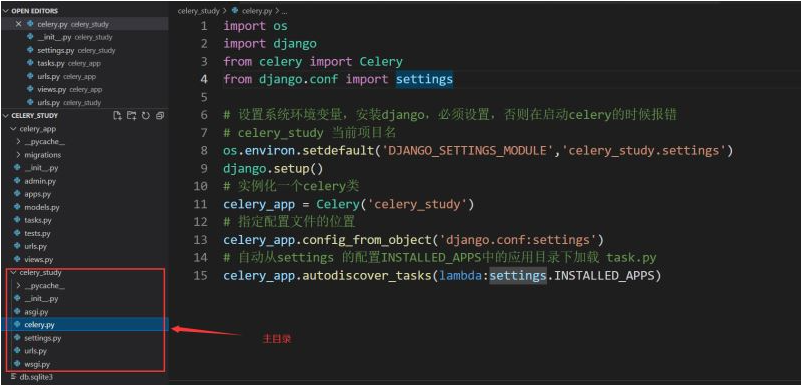802x385 pixels.
Task: Open wsgi.py in the file tree
Action: pos(37,364)
